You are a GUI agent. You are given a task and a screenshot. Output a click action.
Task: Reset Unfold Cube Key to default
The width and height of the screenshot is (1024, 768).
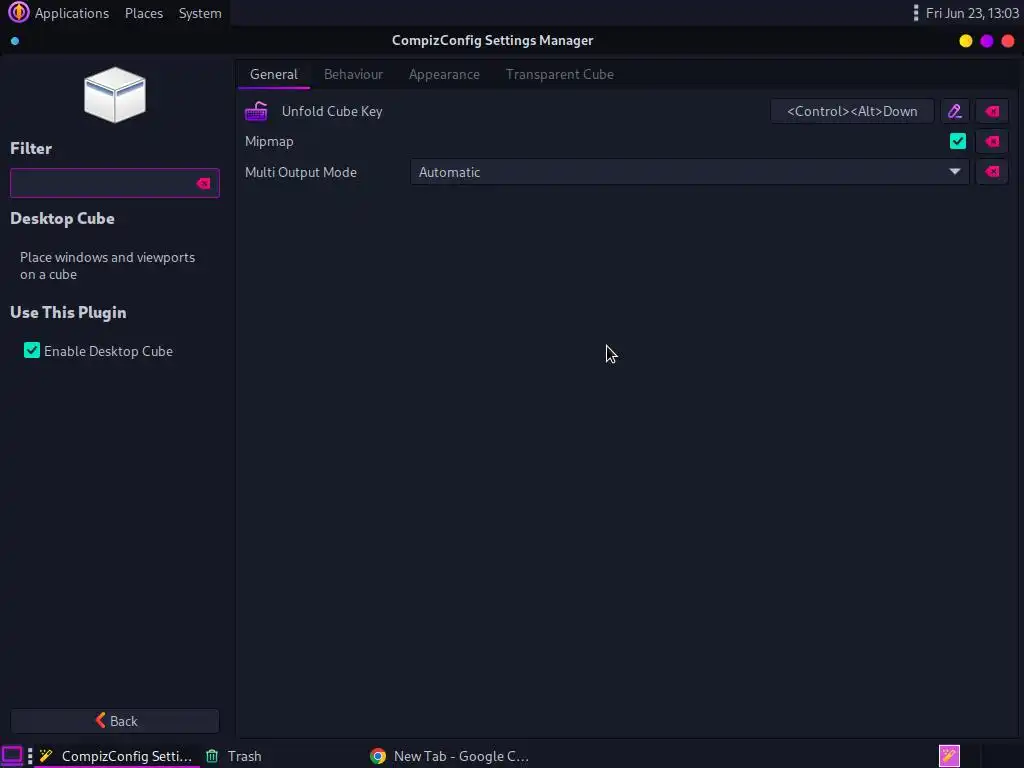point(992,111)
